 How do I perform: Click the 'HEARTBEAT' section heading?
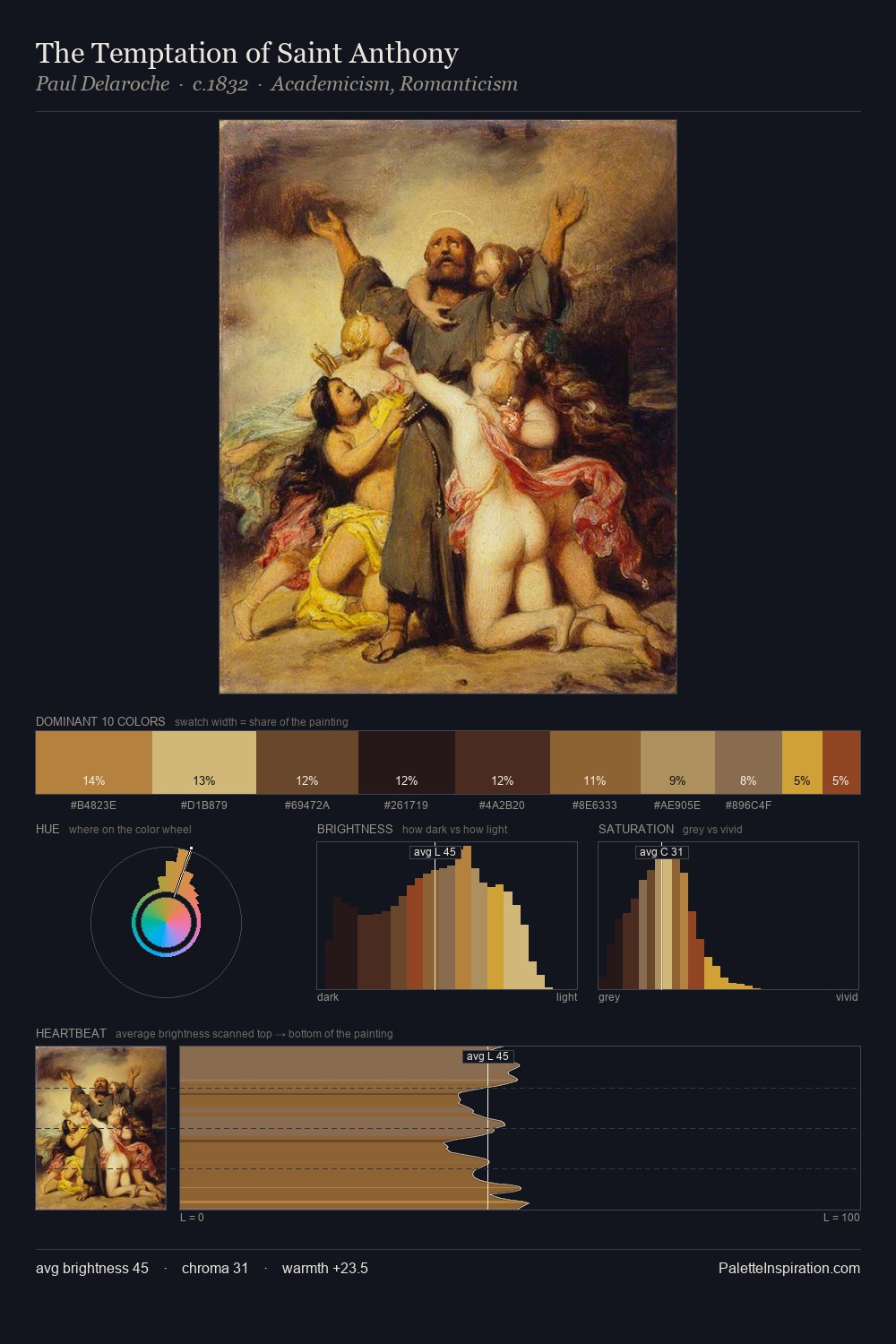pos(71,1033)
